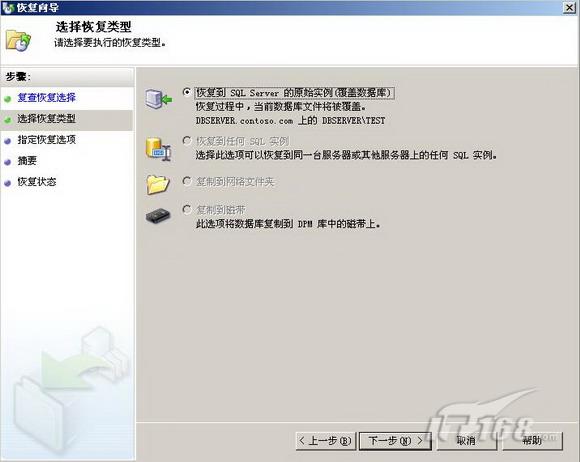
Task: Click the server restore icon beside the first option
Action: point(158,99)
